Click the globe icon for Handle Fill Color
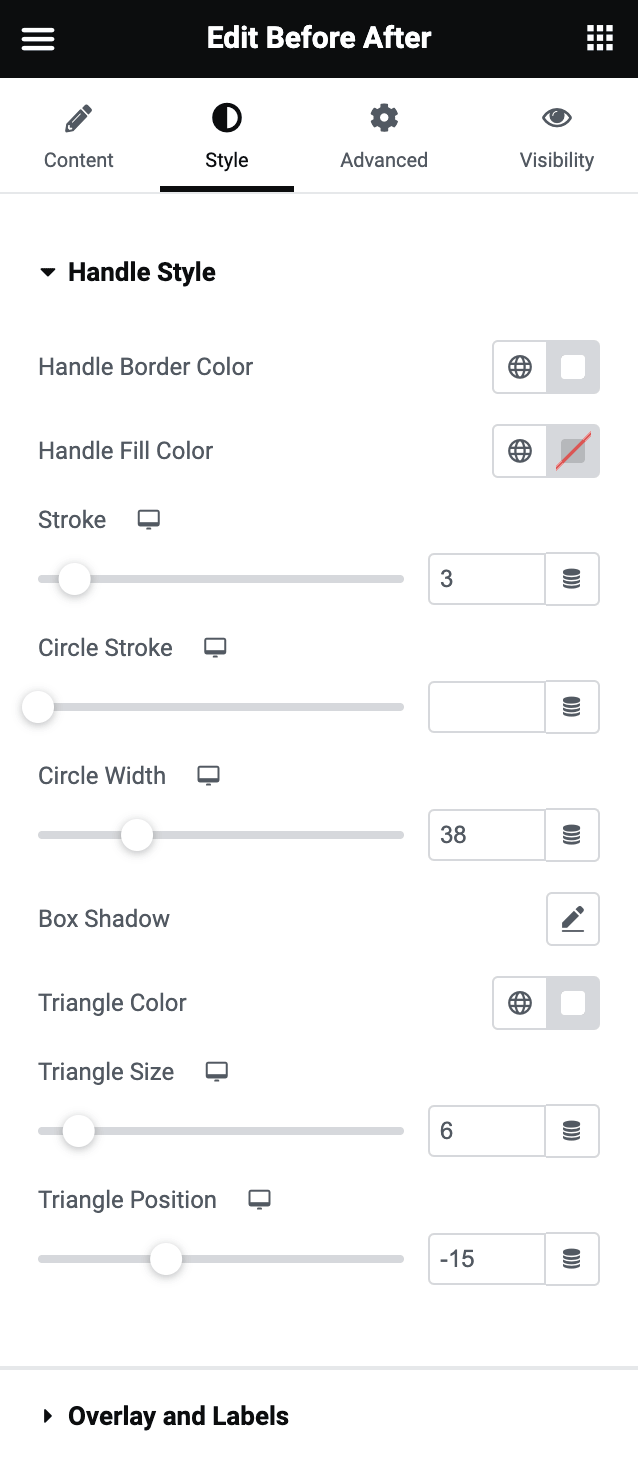This screenshot has width=638, height=1468. pyautogui.click(x=520, y=451)
